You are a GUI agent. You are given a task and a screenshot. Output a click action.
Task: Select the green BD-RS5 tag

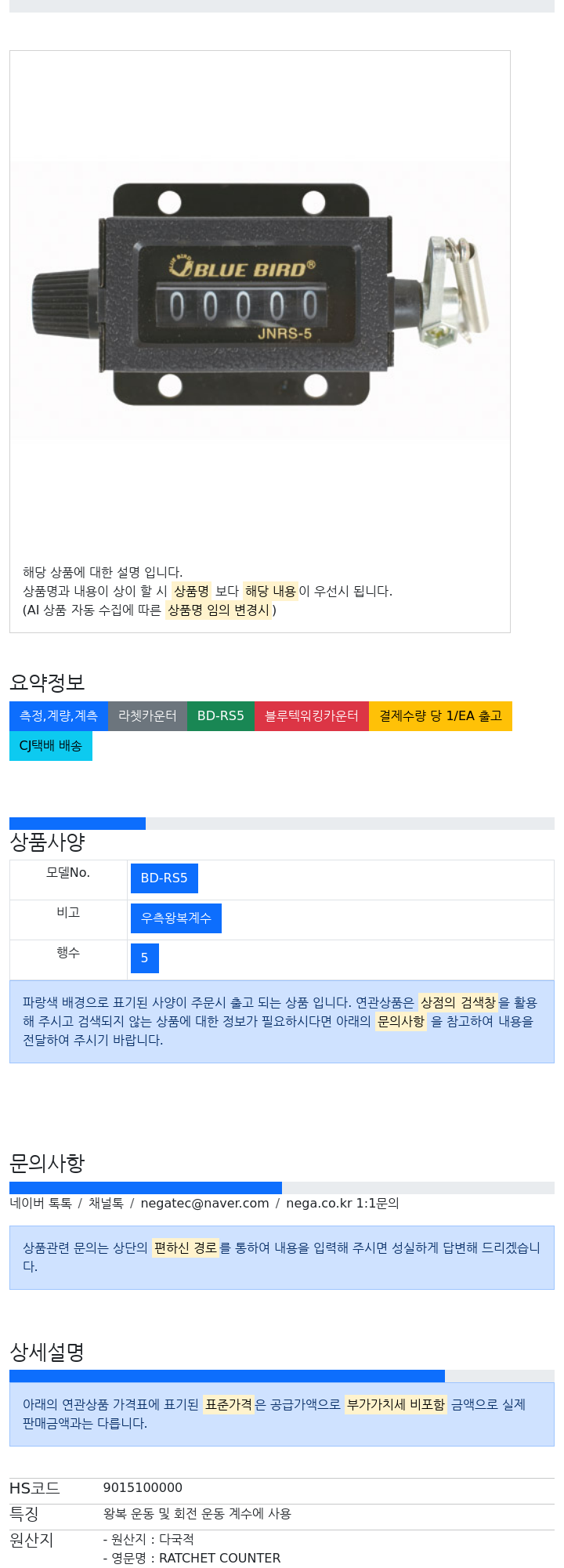tap(221, 716)
